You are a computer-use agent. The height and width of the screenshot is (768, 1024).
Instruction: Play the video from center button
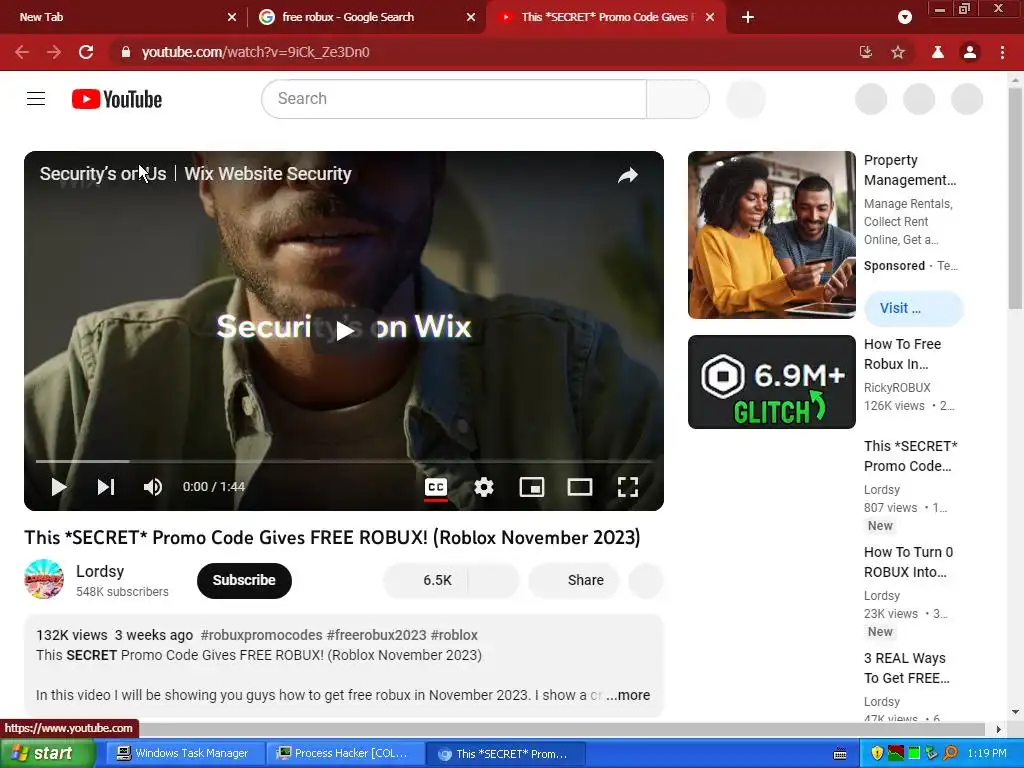tap(344, 330)
